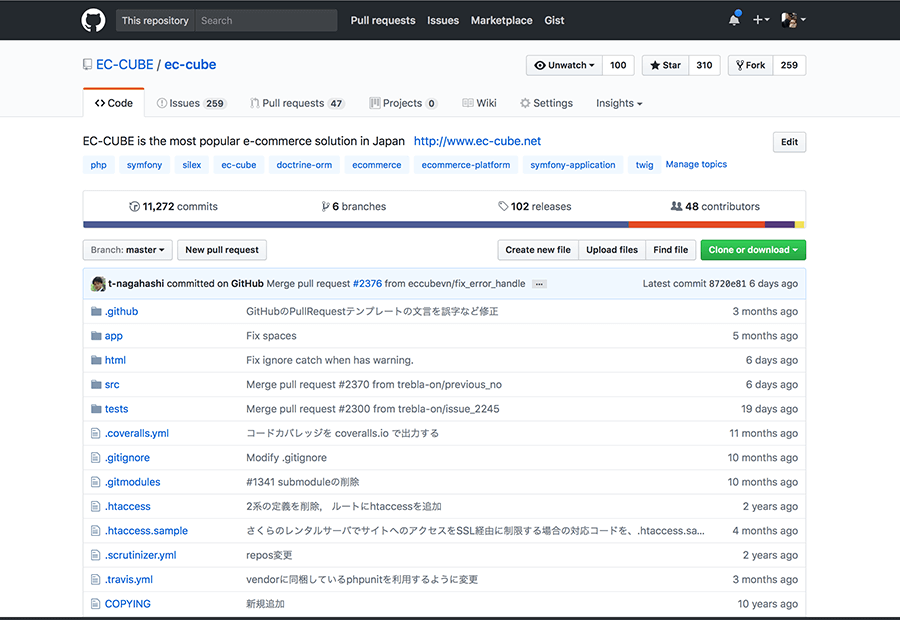Viewport: 900px width, 620px height.
Task: Click the commits history icon showing 11,272 commits
Action: coord(135,206)
